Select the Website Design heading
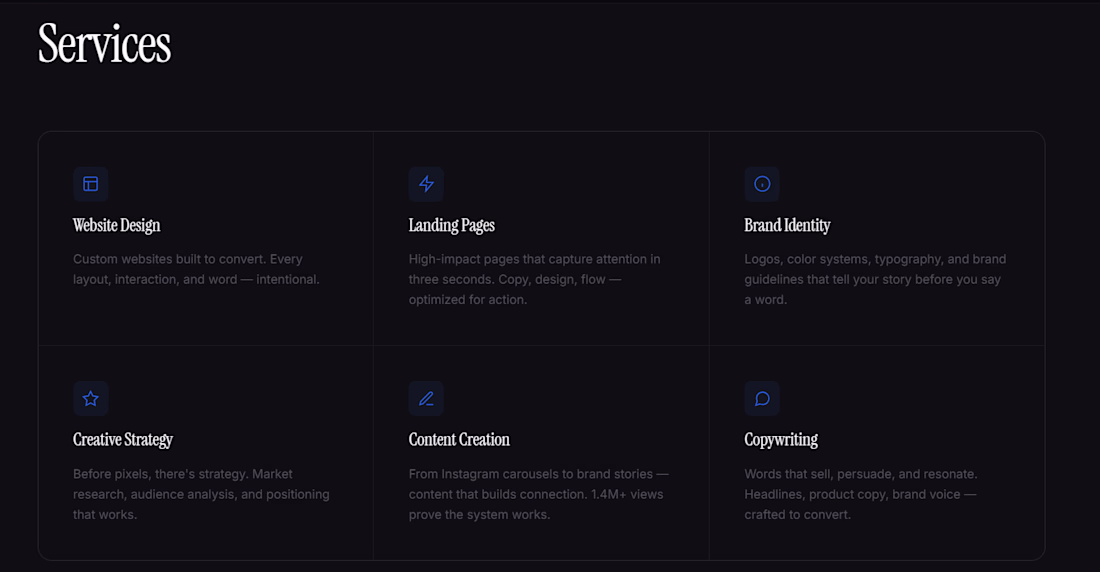Image resolution: width=1100 pixels, height=572 pixels. [x=116, y=225]
